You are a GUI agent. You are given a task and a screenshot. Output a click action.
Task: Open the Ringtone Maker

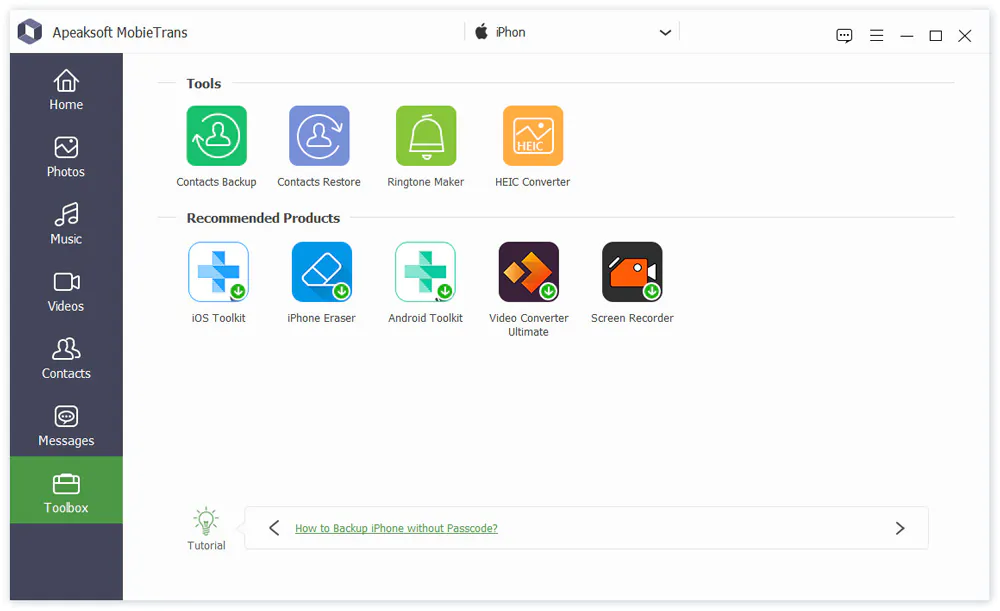425,135
